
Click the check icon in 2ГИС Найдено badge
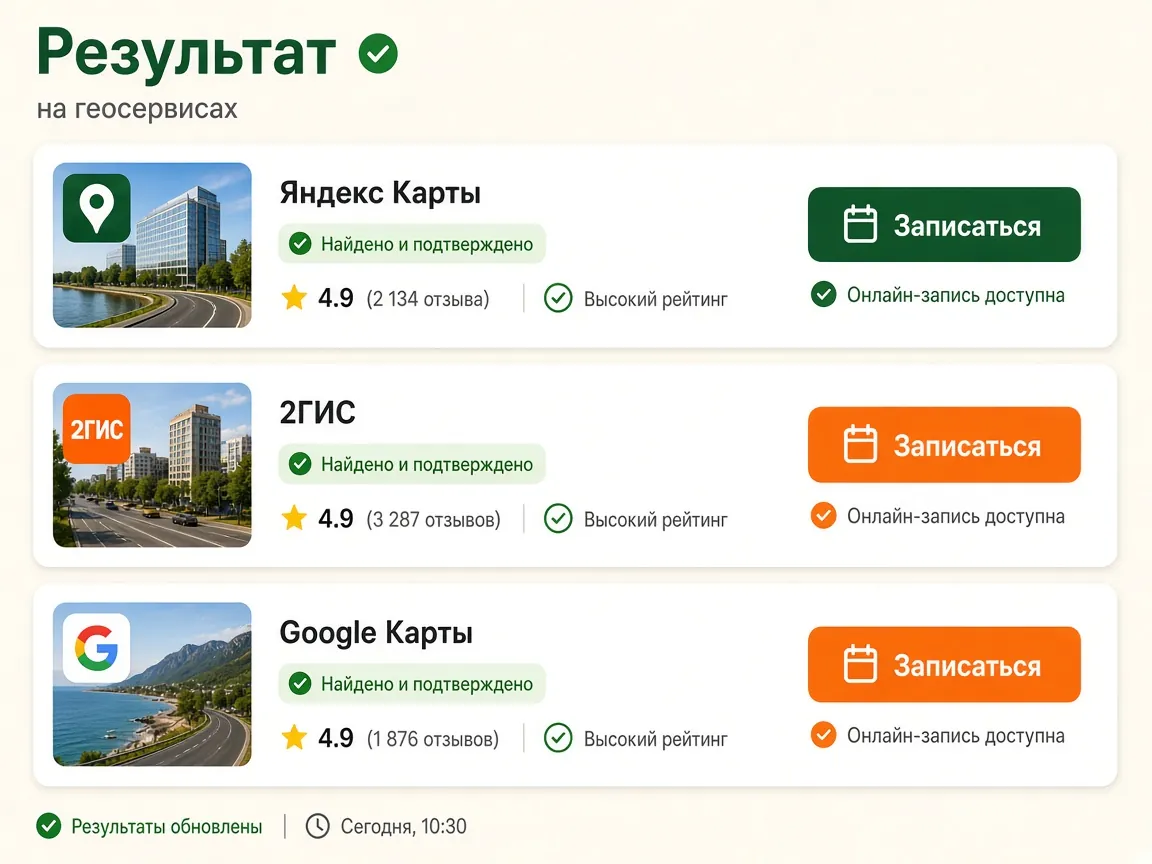(300, 464)
